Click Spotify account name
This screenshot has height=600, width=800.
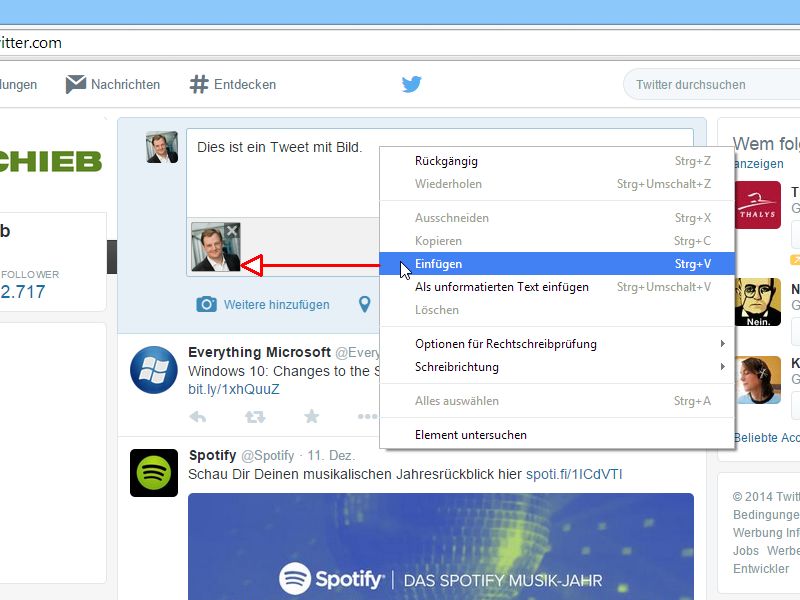[x=212, y=455]
